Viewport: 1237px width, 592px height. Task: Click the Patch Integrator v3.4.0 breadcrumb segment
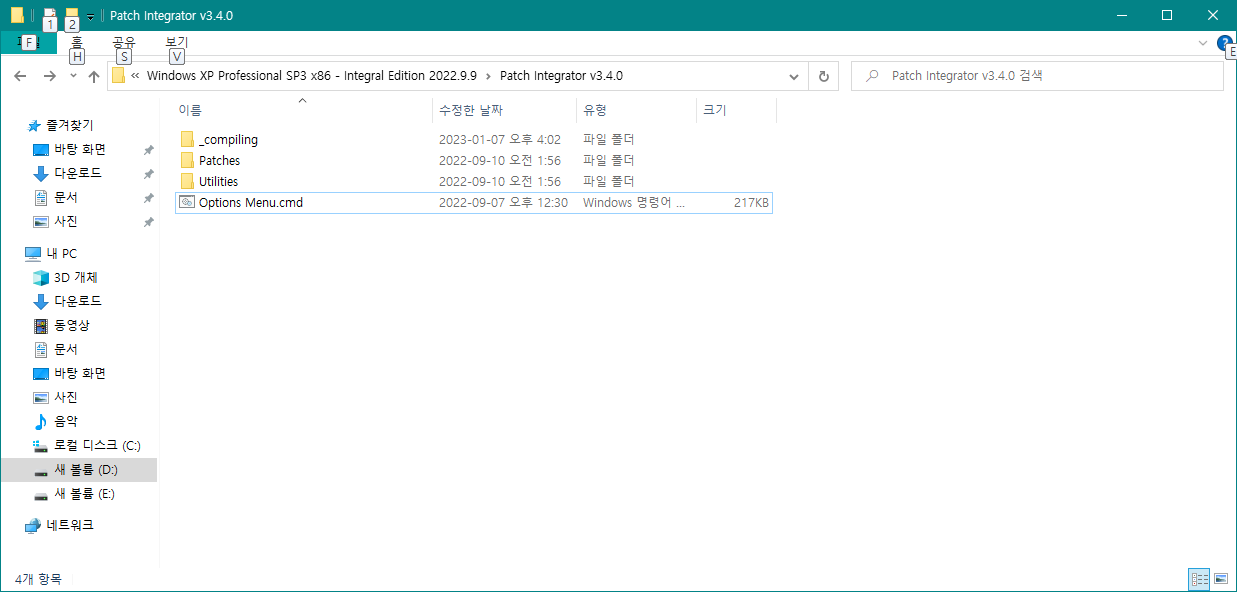(561, 76)
